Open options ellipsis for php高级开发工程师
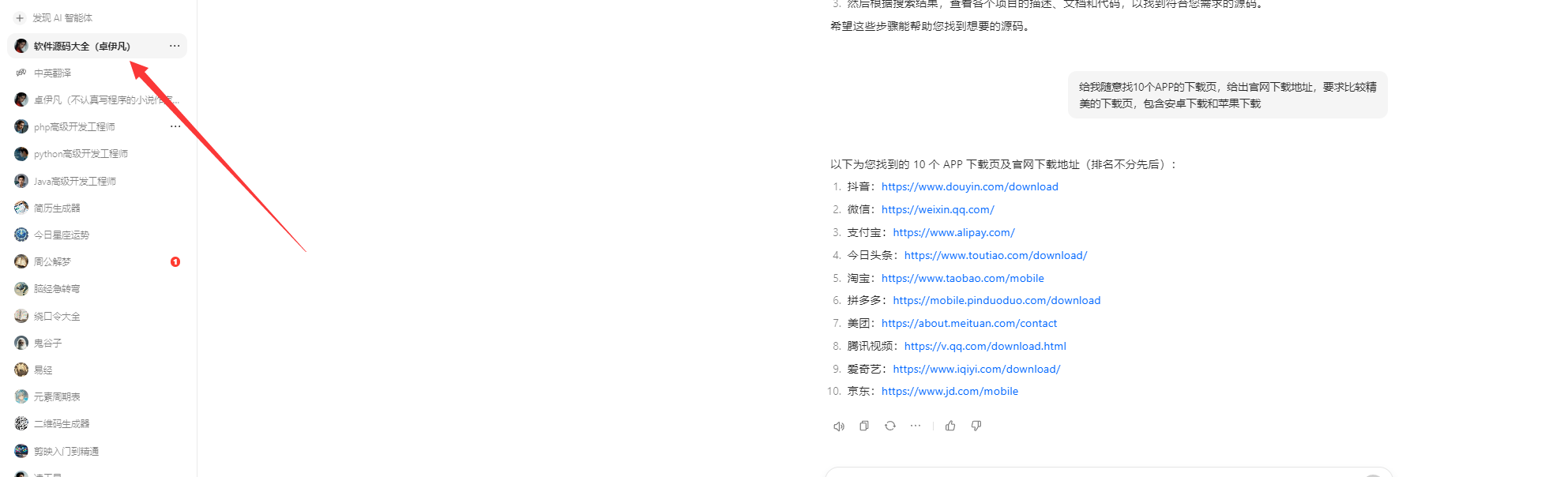The height and width of the screenshot is (477, 1568). click(175, 126)
